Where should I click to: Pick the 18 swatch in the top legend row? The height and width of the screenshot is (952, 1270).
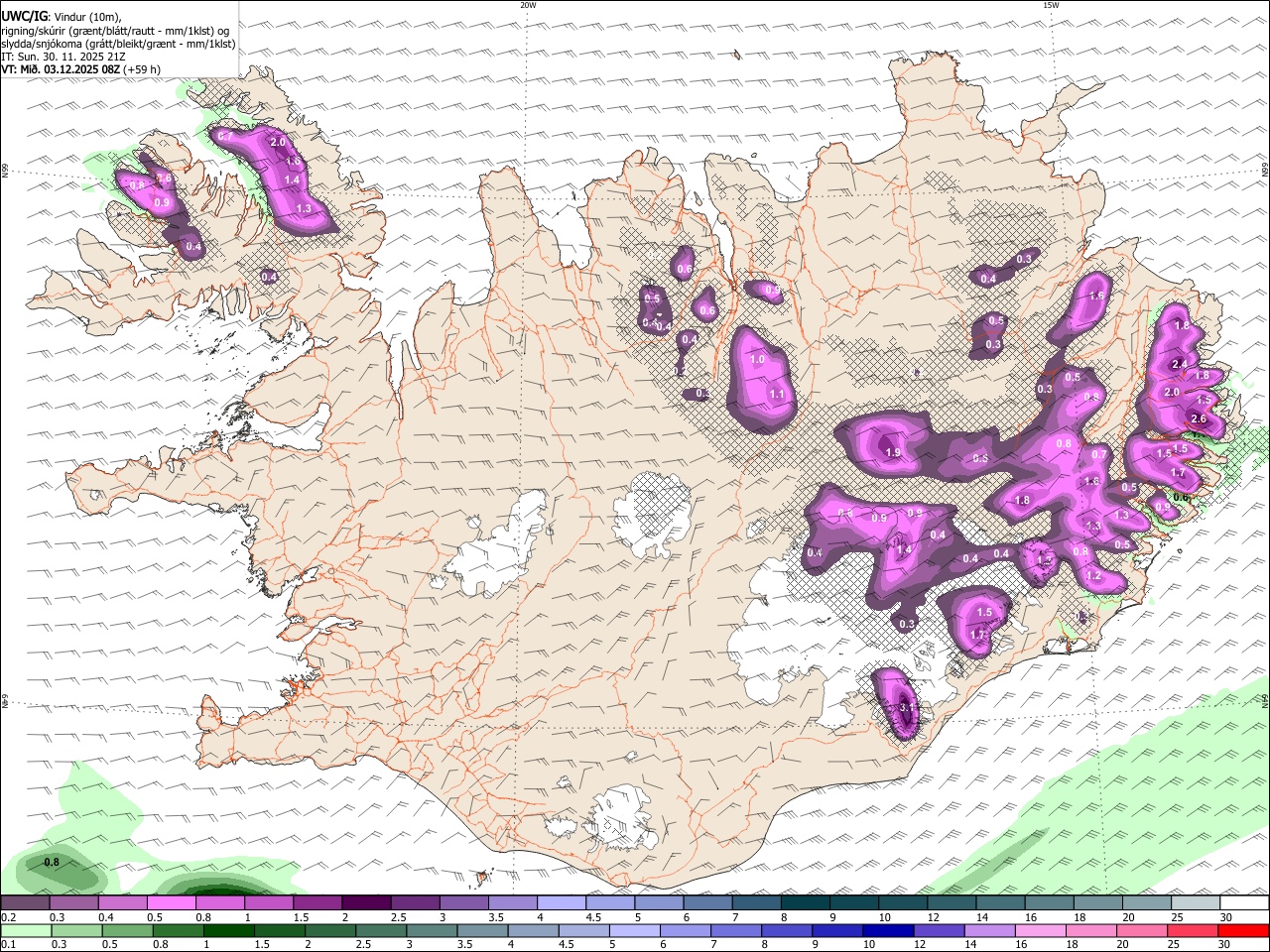(1098, 902)
